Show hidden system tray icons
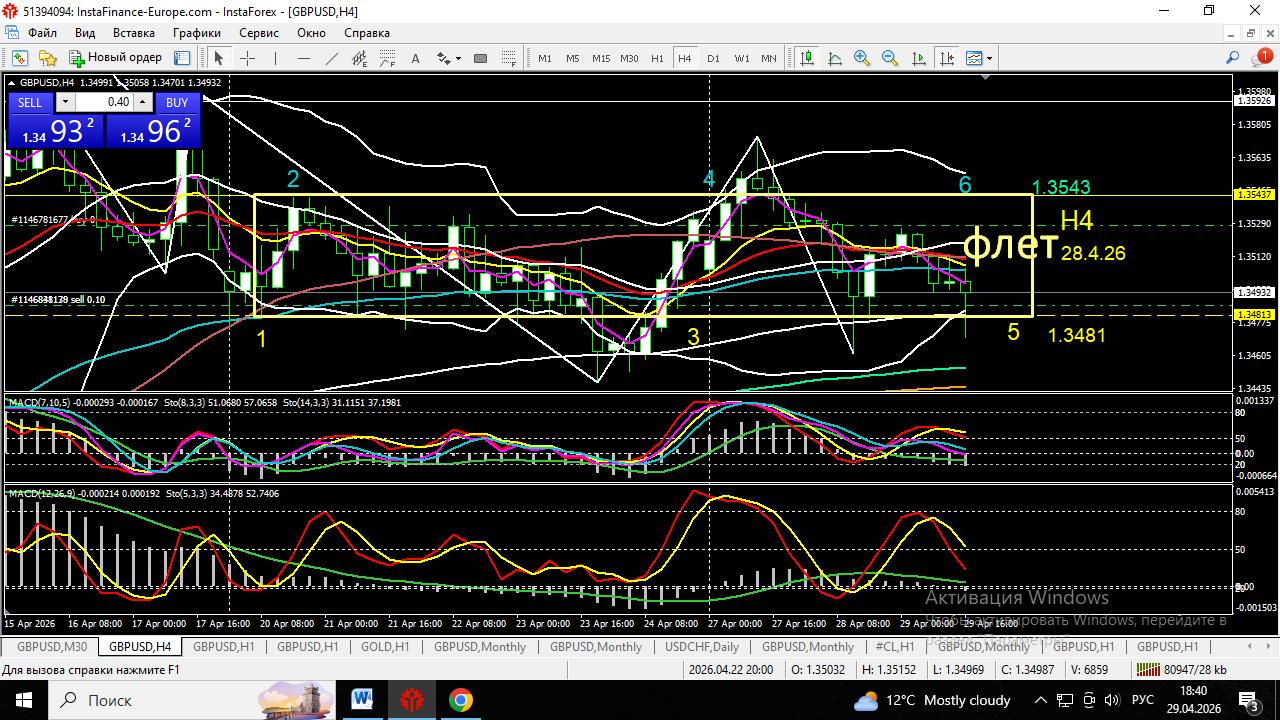 click(1041, 699)
